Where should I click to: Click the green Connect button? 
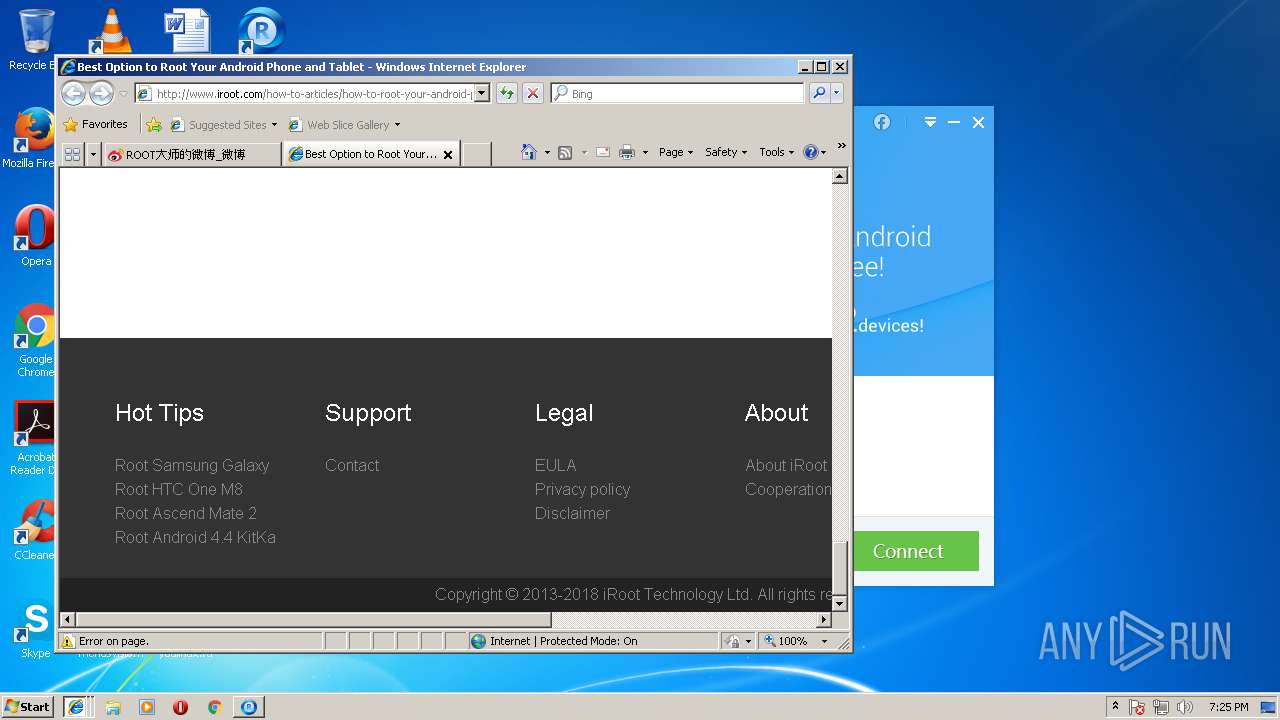click(x=908, y=551)
